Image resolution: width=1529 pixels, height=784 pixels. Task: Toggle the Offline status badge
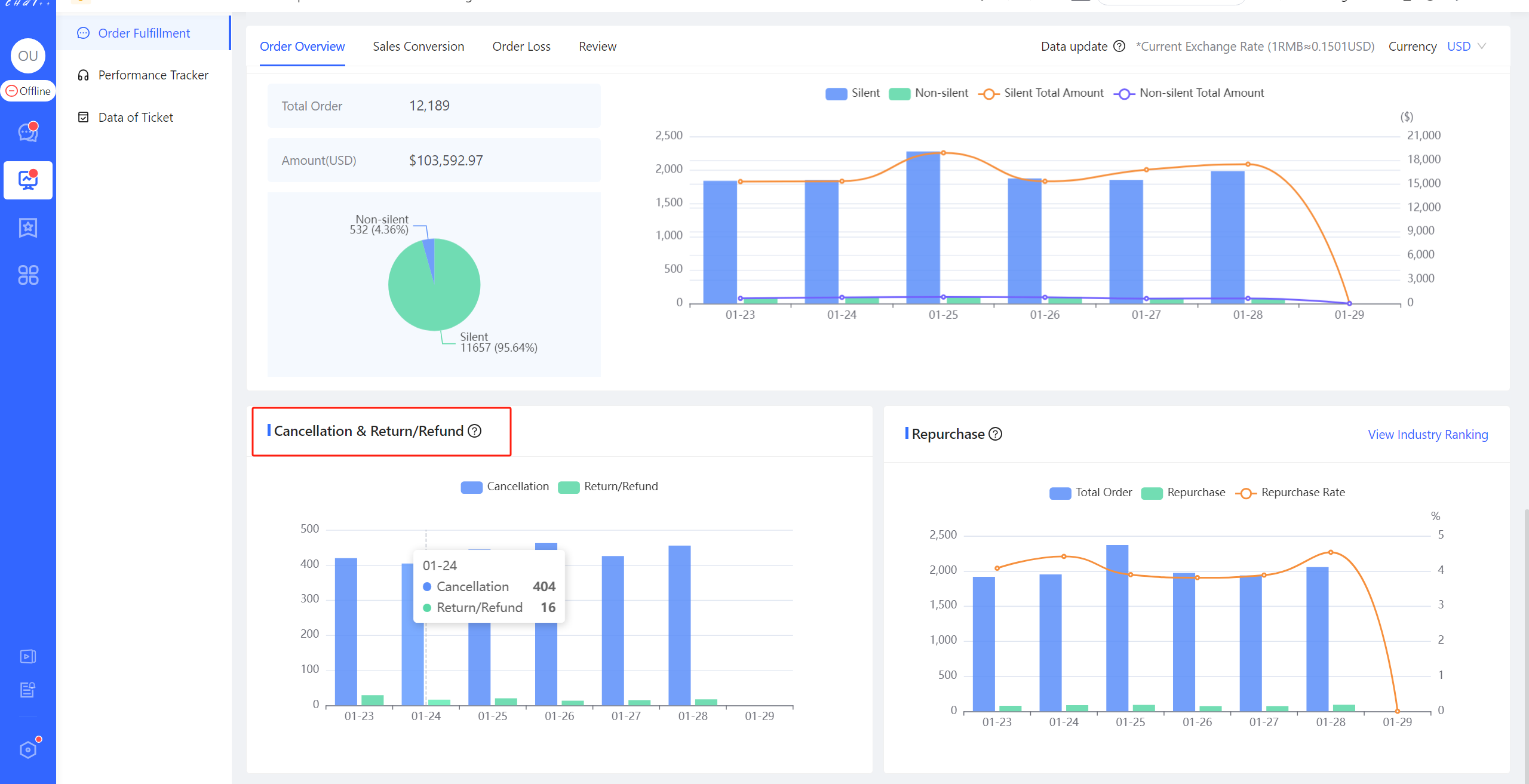[28, 91]
